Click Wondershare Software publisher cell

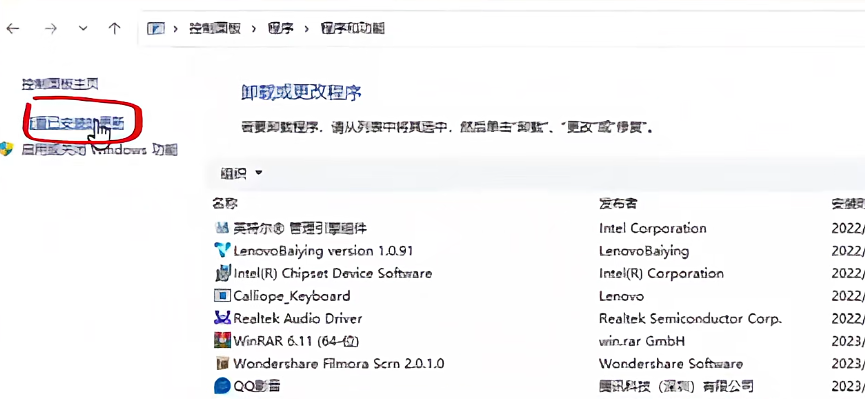click(671, 364)
